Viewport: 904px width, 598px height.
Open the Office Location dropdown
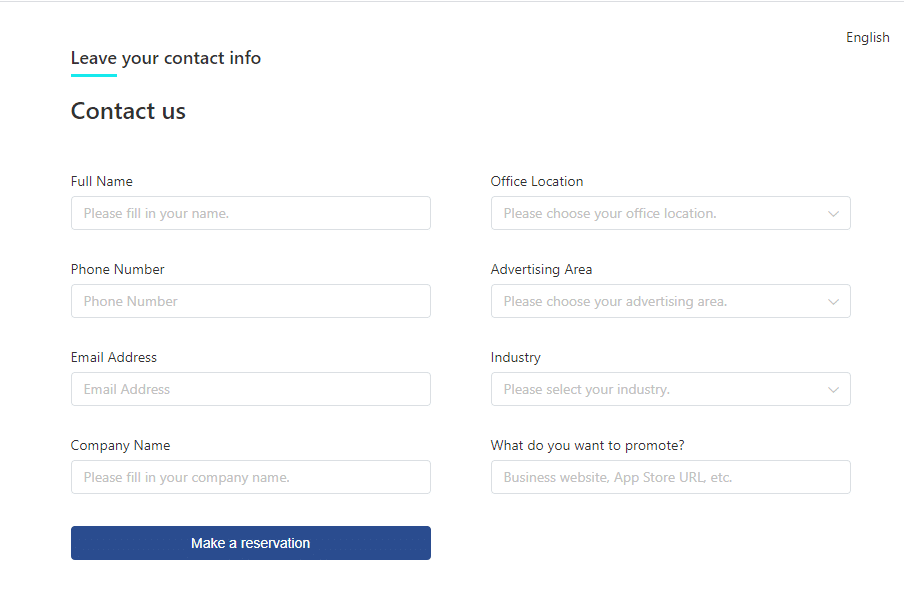[660, 213]
